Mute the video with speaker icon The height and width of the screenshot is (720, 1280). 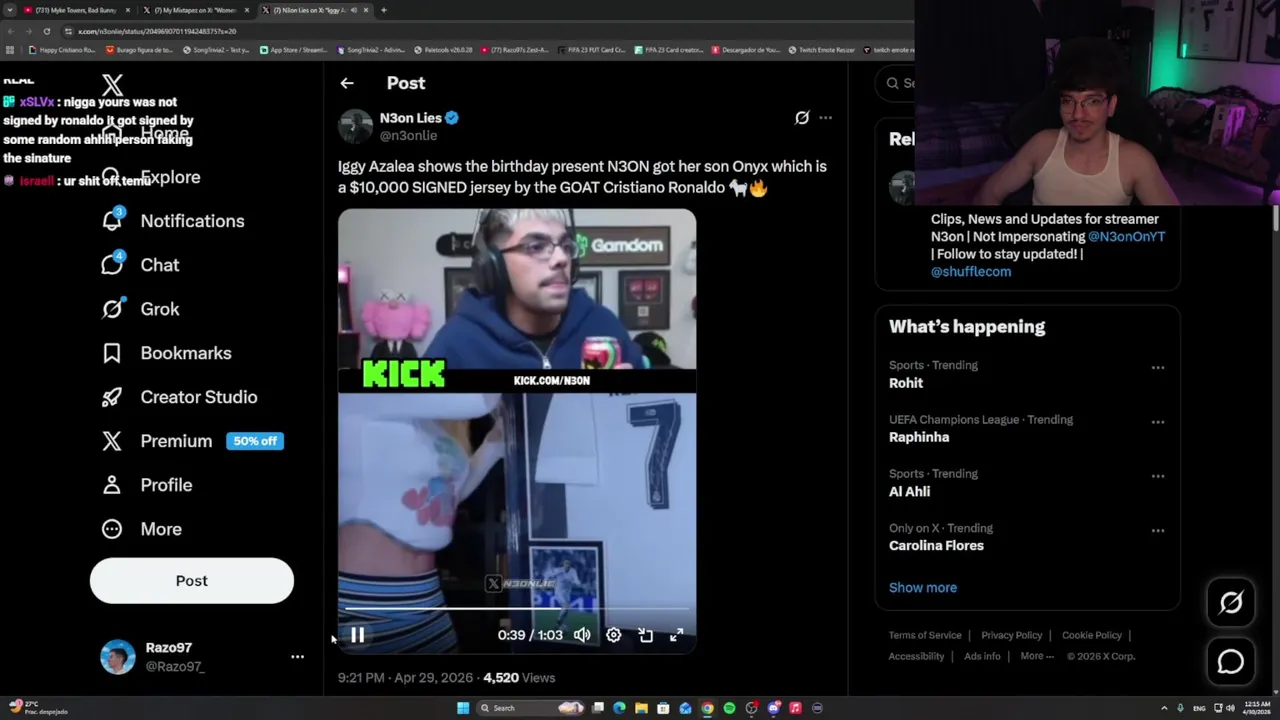click(x=582, y=635)
